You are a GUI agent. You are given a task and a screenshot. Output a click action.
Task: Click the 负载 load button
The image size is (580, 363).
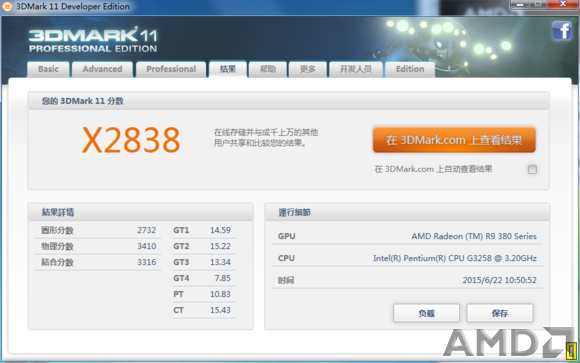coord(426,313)
